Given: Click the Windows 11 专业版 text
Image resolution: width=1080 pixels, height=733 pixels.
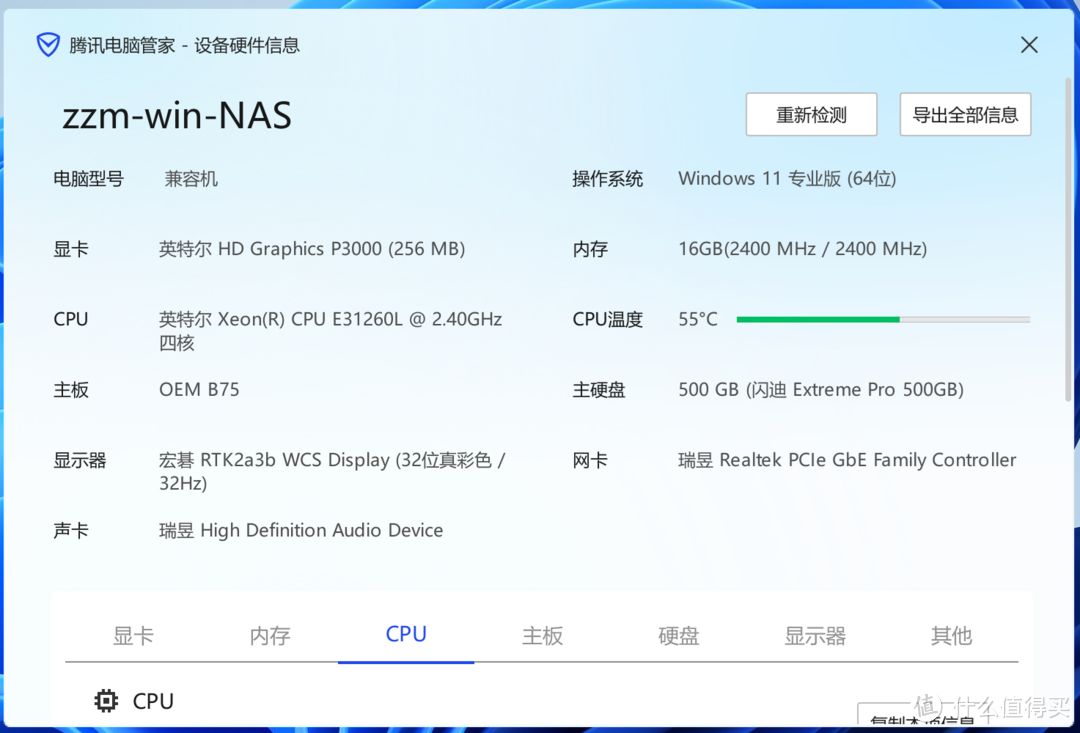Looking at the screenshot, I should click(787, 178).
